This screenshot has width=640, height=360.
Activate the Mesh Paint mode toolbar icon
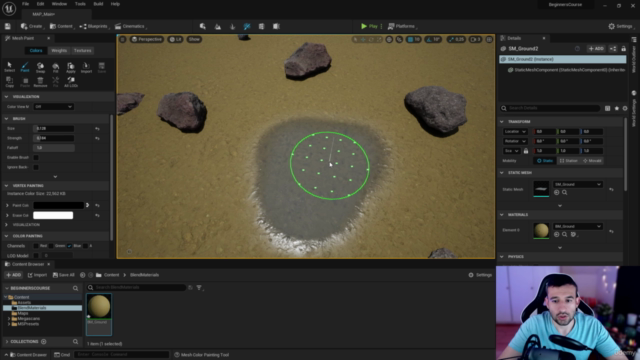(247, 26)
